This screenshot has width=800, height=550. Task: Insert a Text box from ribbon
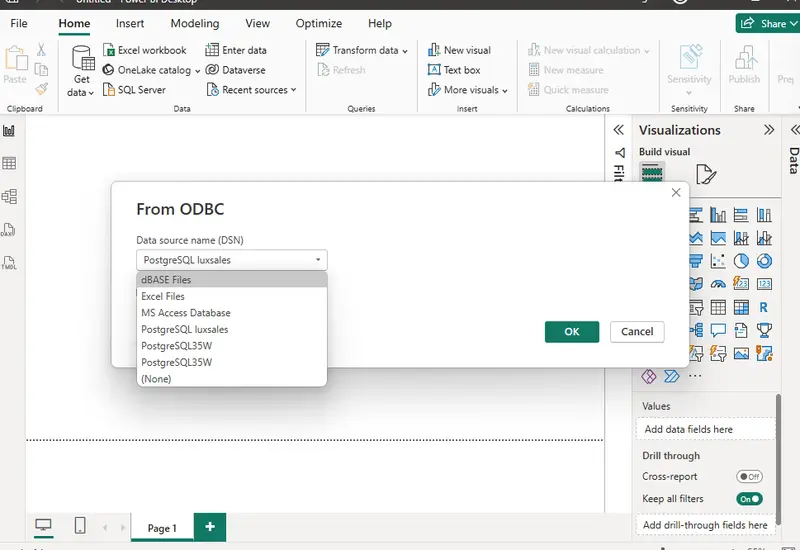pyautogui.click(x=455, y=70)
